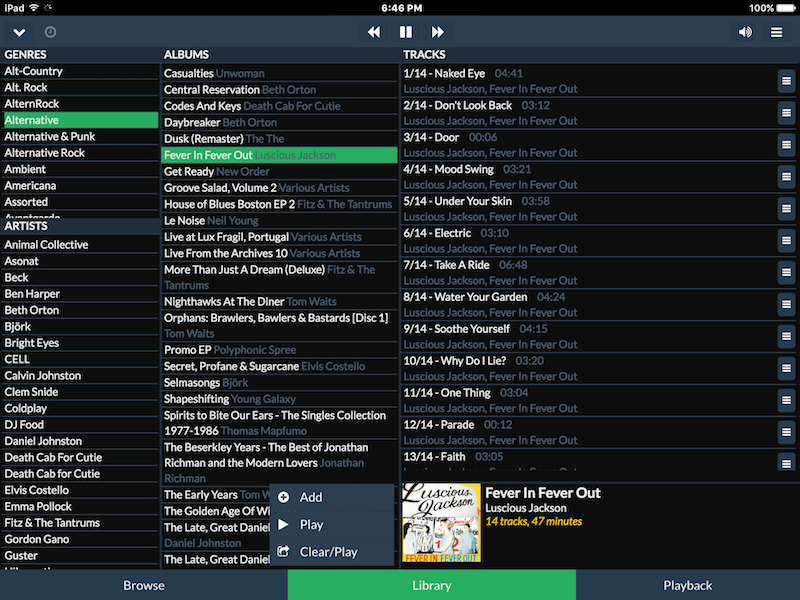Select artist Gordon Gano
This screenshot has height=600, width=800.
click(x=81, y=539)
